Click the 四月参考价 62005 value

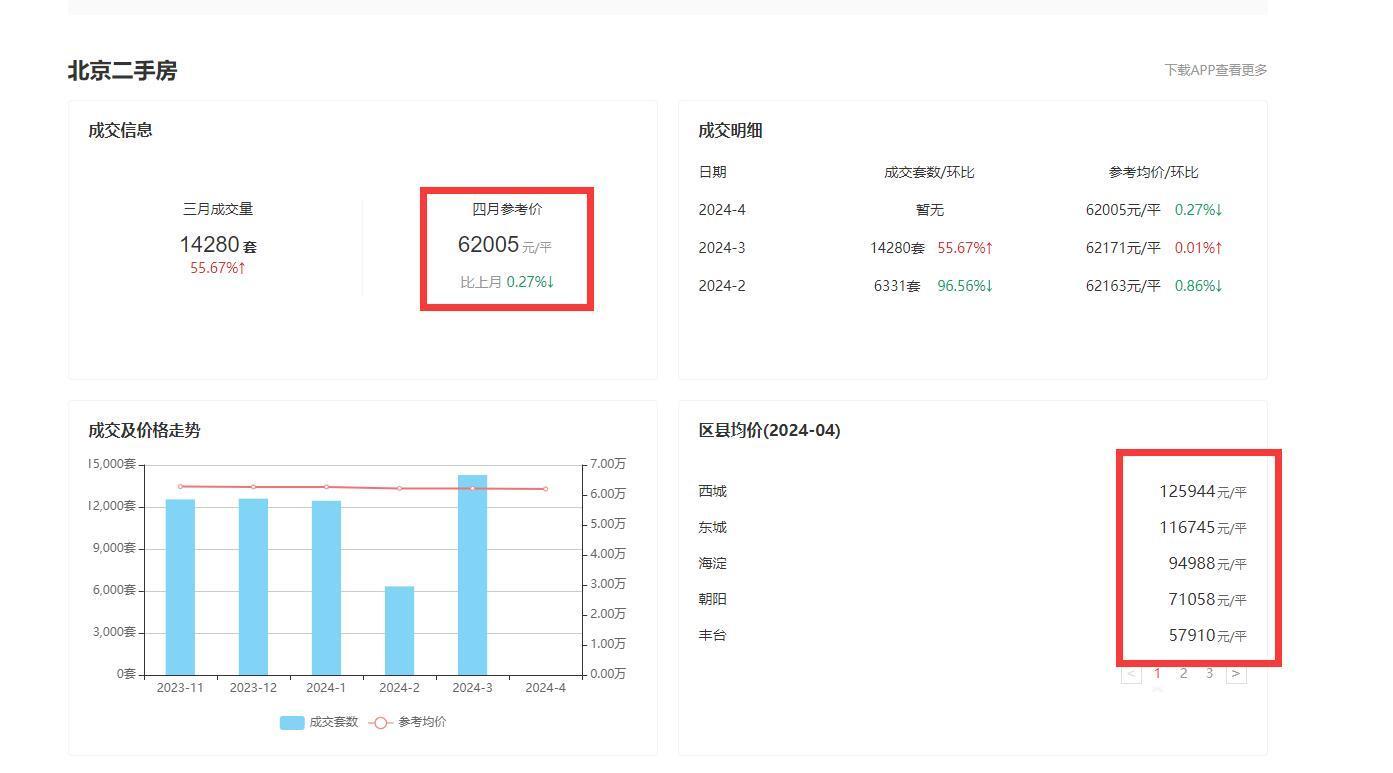pyautogui.click(x=488, y=245)
